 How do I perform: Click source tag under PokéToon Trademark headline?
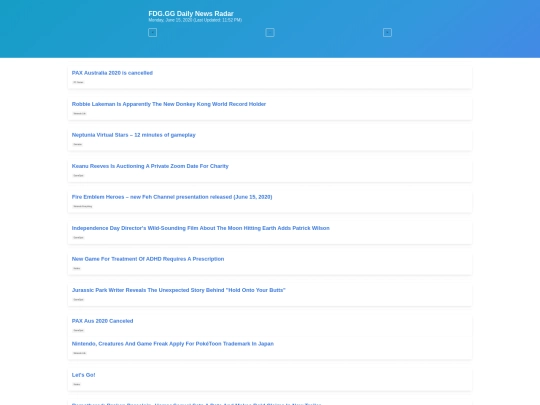80,353
